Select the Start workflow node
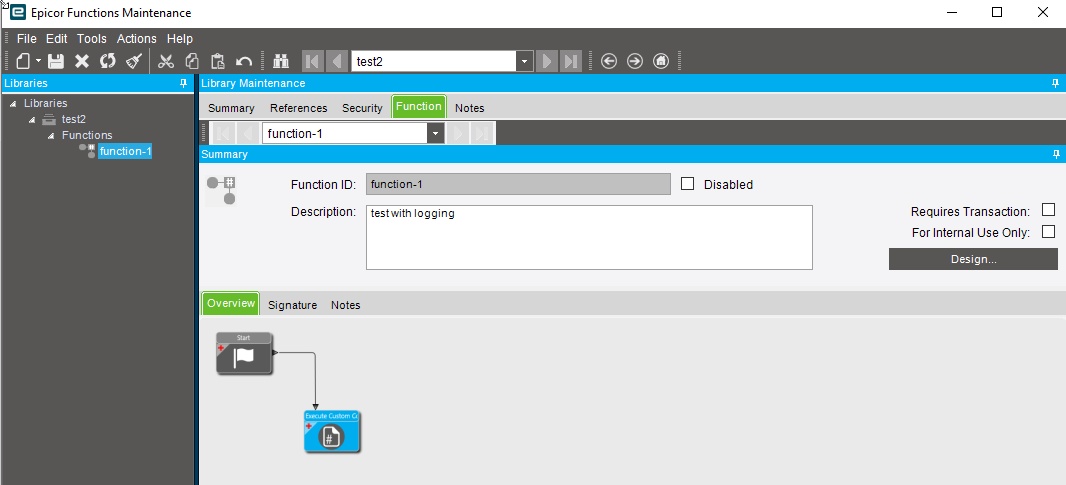 click(244, 354)
